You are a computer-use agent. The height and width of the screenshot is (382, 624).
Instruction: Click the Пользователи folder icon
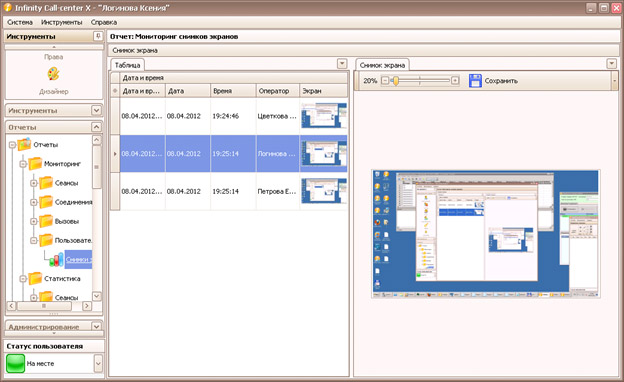[x=46, y=240]
